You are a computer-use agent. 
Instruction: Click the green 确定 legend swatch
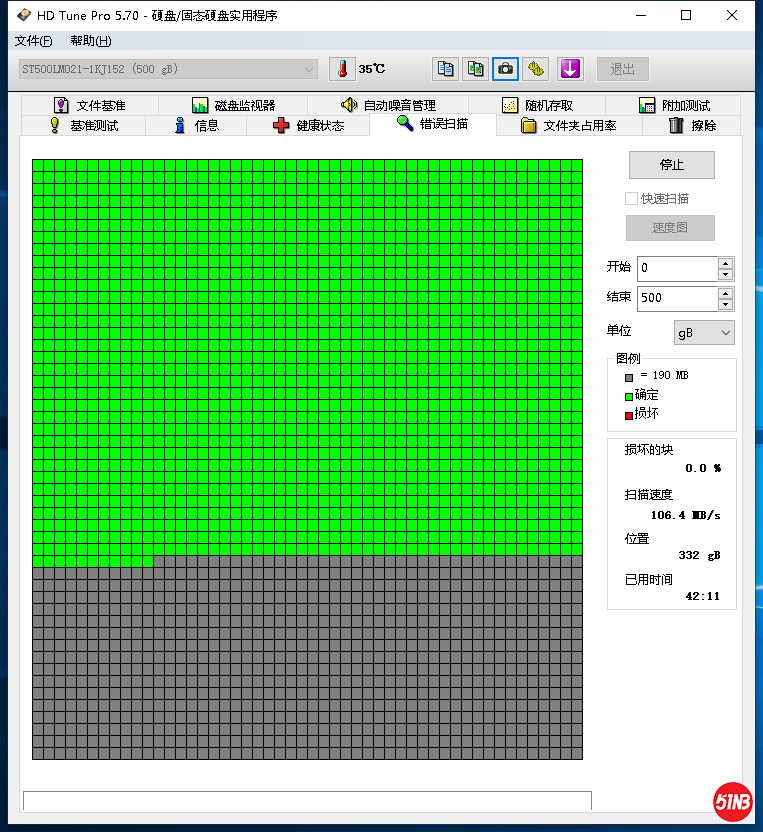pos(629,396)
